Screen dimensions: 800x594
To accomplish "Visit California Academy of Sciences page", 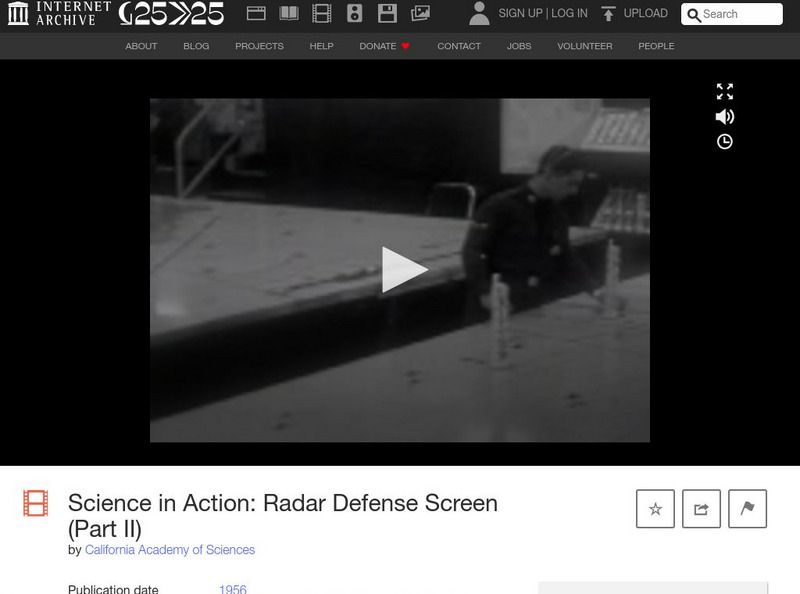I will tap(172, 550).
